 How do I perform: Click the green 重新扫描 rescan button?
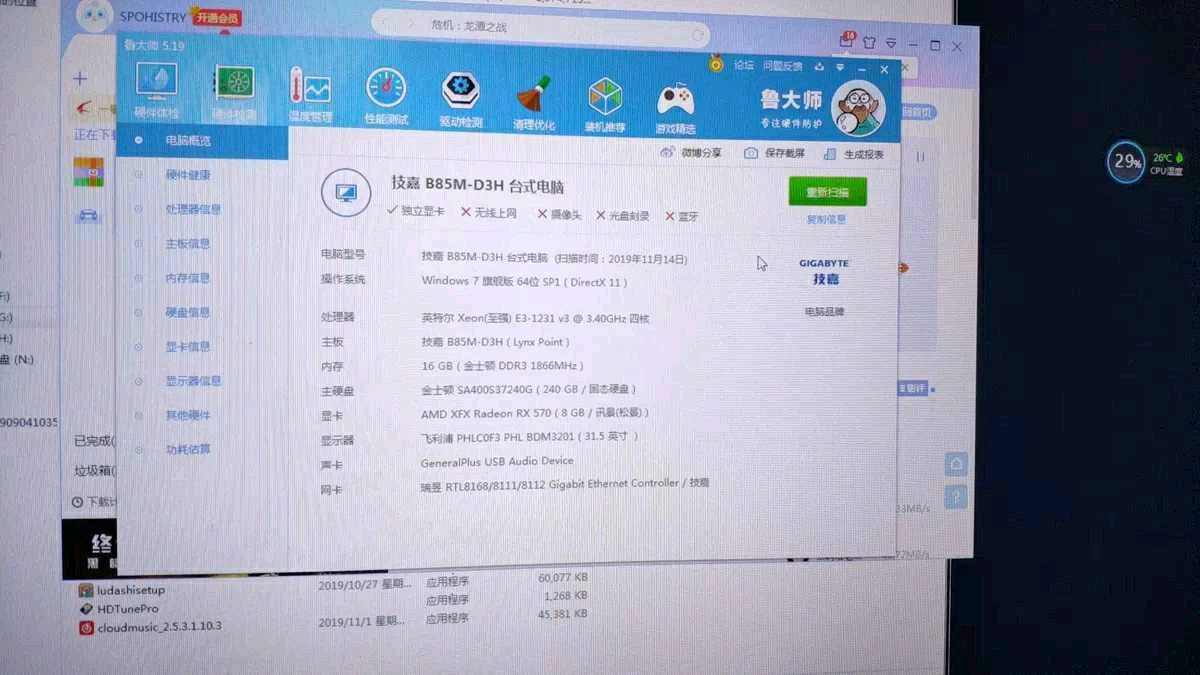[827, 192]
